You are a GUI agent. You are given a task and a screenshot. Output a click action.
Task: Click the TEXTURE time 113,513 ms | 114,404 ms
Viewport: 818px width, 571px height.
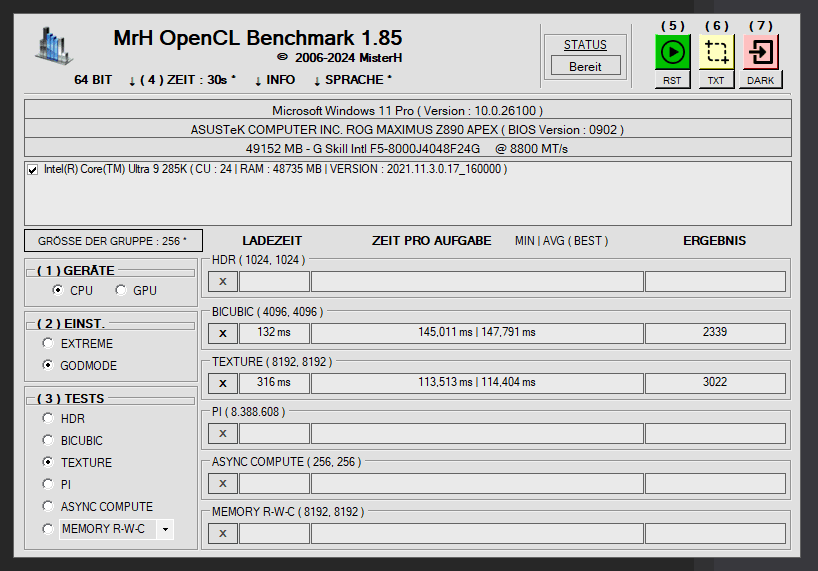[x=477, y=383]
